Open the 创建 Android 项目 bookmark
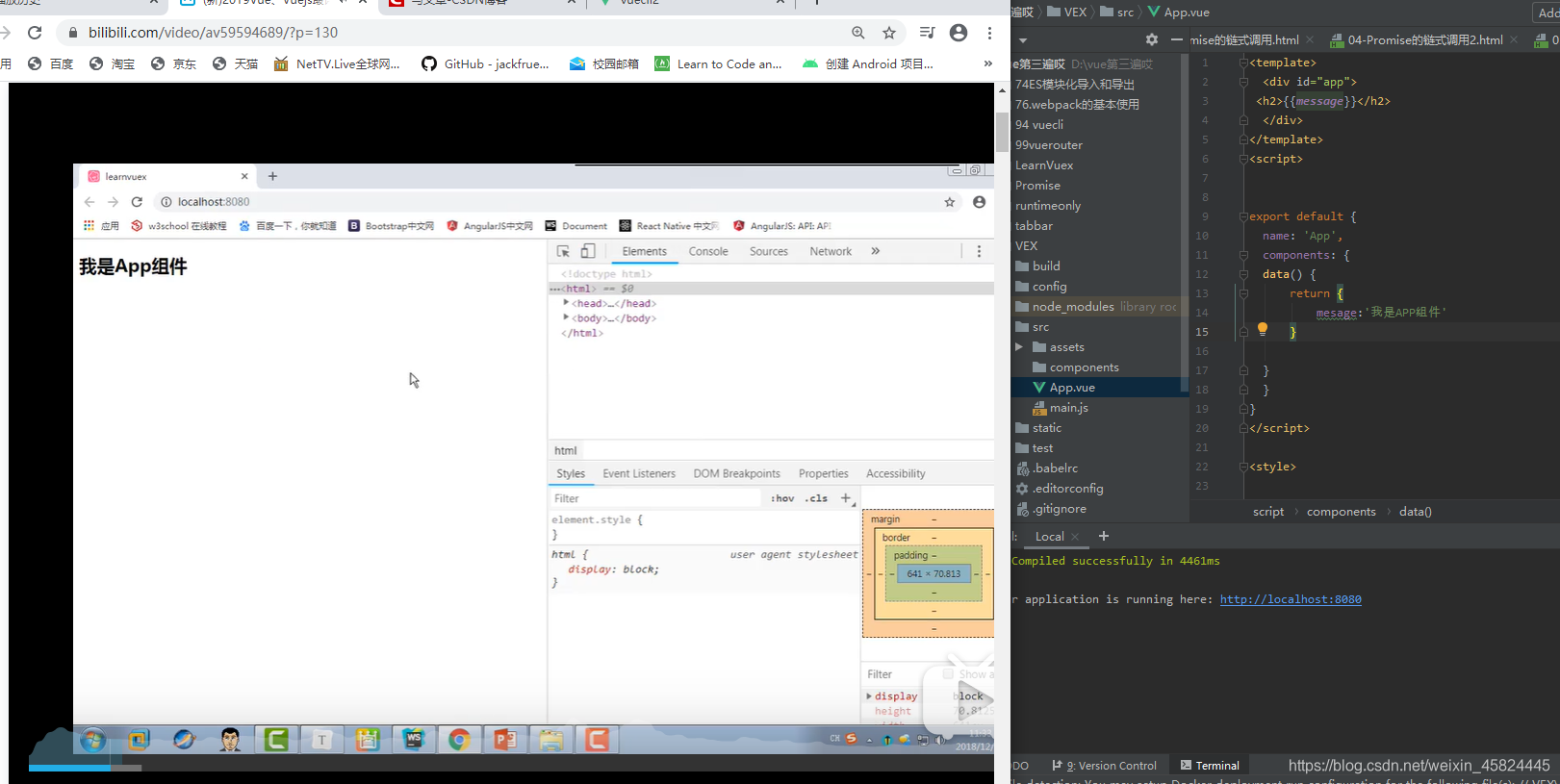Viewport: 1560px width, 784px height. point(868,63)
